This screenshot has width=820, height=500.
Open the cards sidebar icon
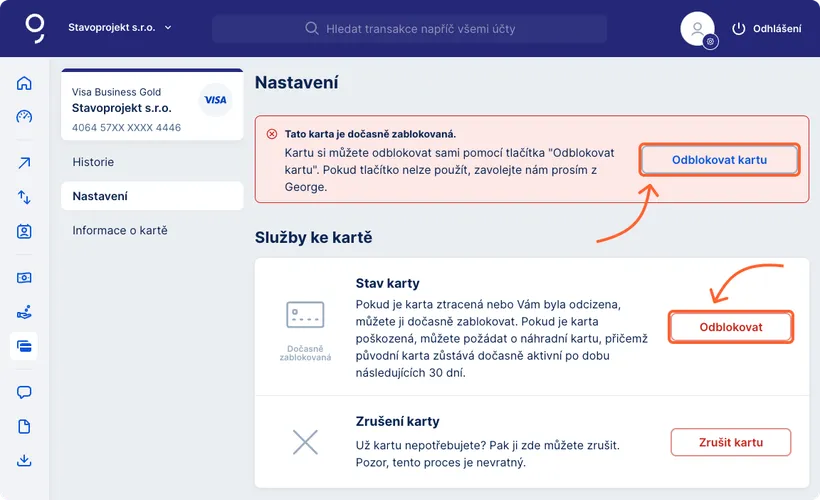(x=24, y=346)
